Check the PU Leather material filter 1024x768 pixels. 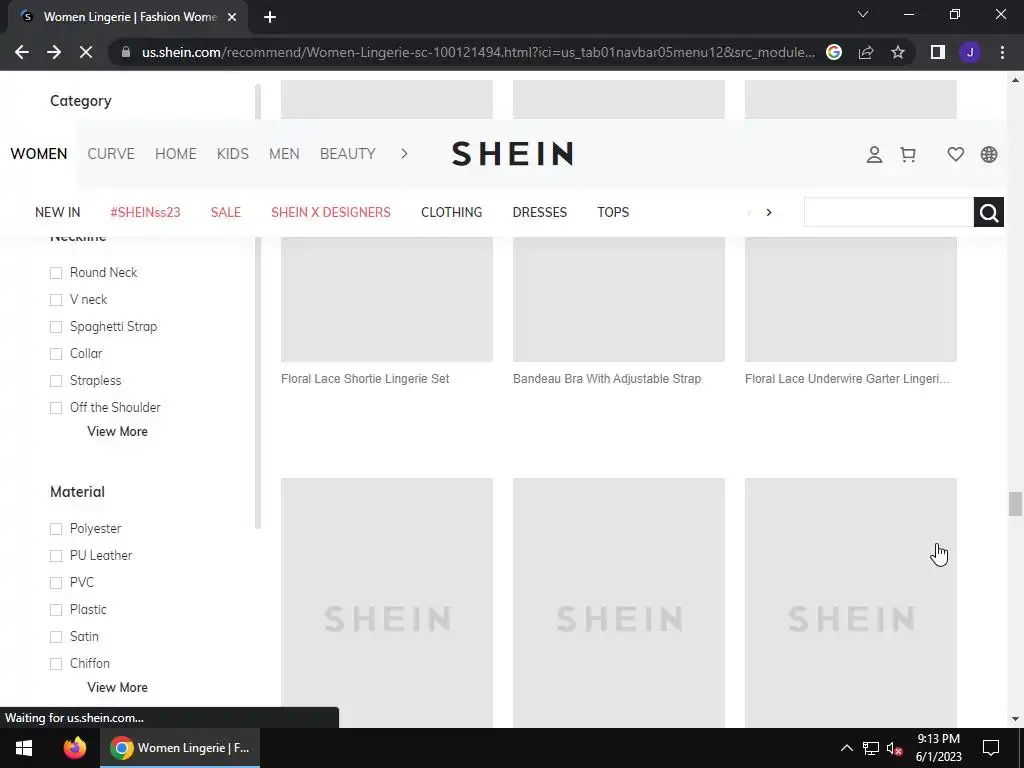[x=56, y=556]
